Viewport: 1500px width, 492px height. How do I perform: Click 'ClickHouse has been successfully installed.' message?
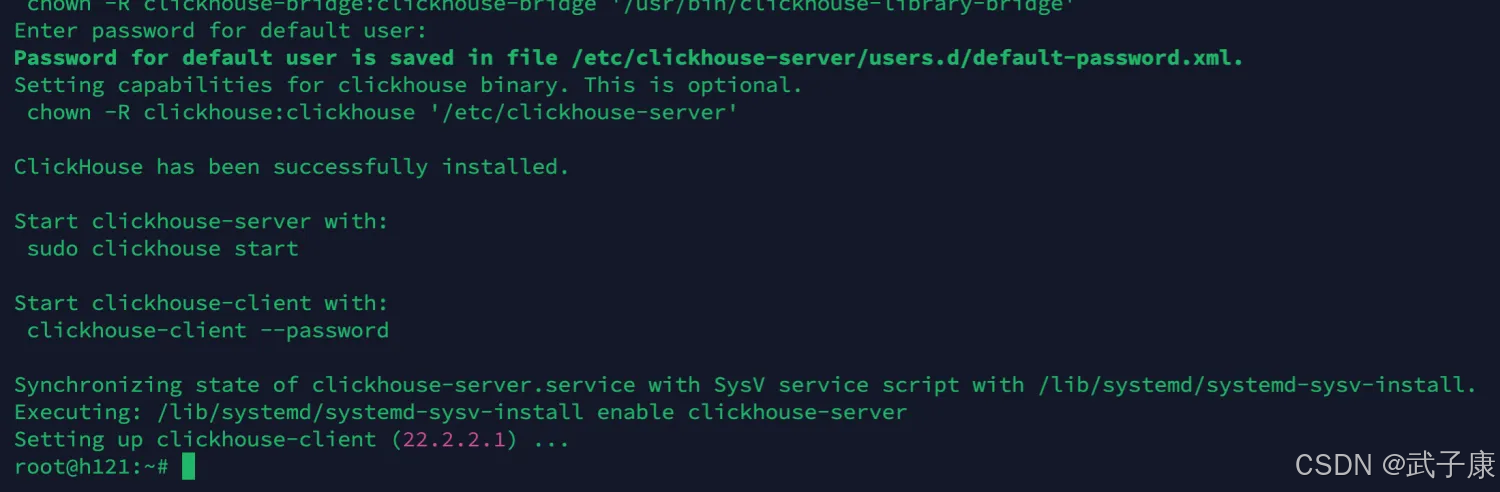point(291,167)
